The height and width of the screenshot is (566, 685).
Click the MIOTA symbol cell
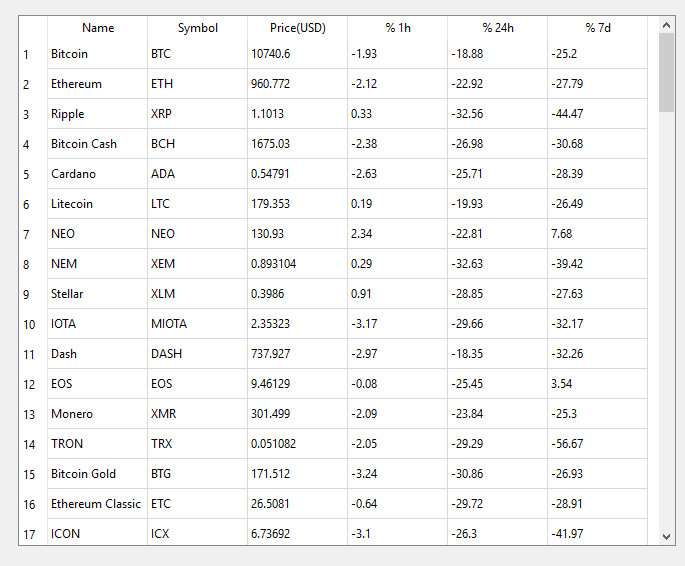click(197, 324)
